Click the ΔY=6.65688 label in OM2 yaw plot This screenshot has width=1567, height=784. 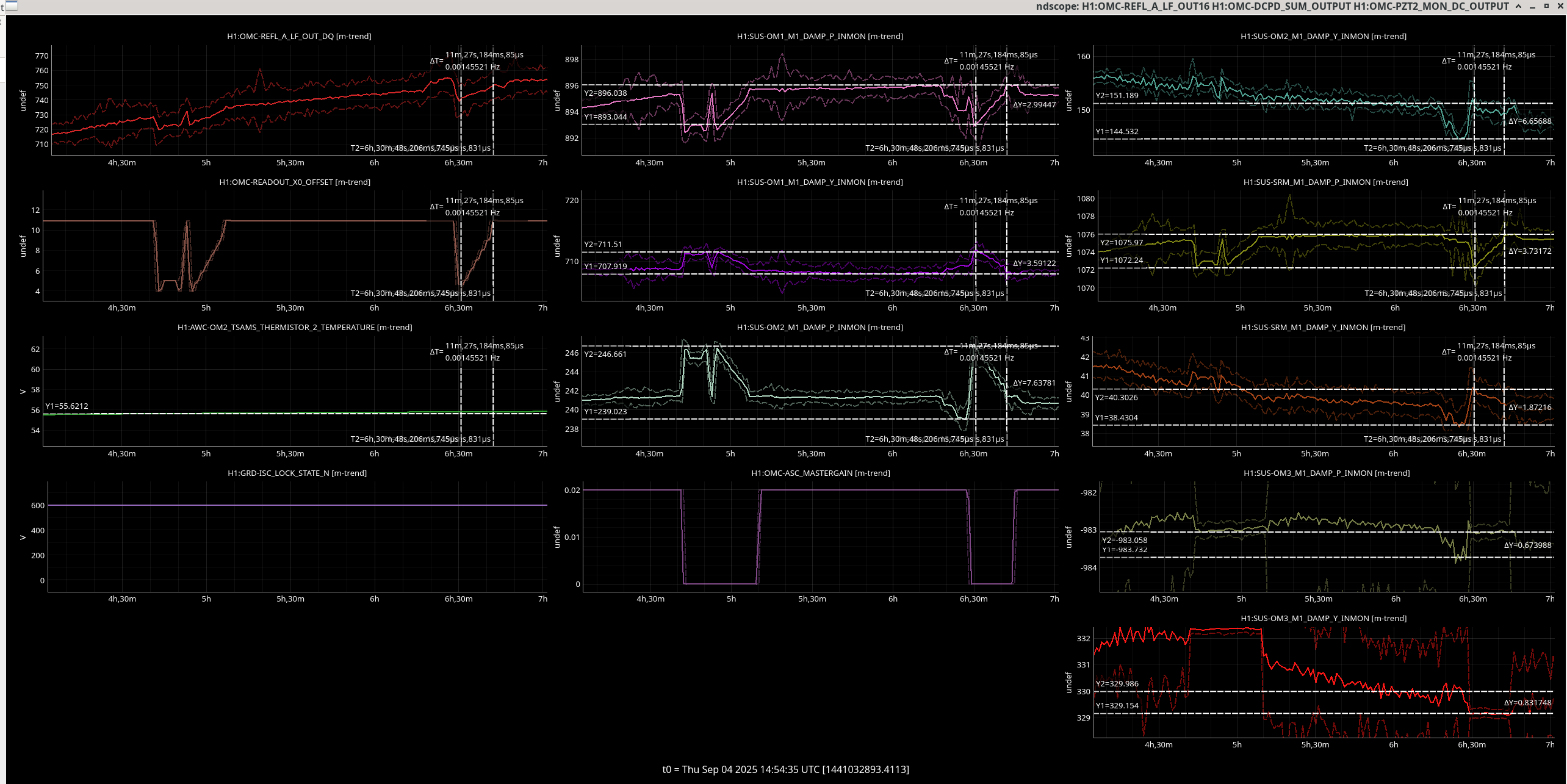click(x=1529, y=121)
